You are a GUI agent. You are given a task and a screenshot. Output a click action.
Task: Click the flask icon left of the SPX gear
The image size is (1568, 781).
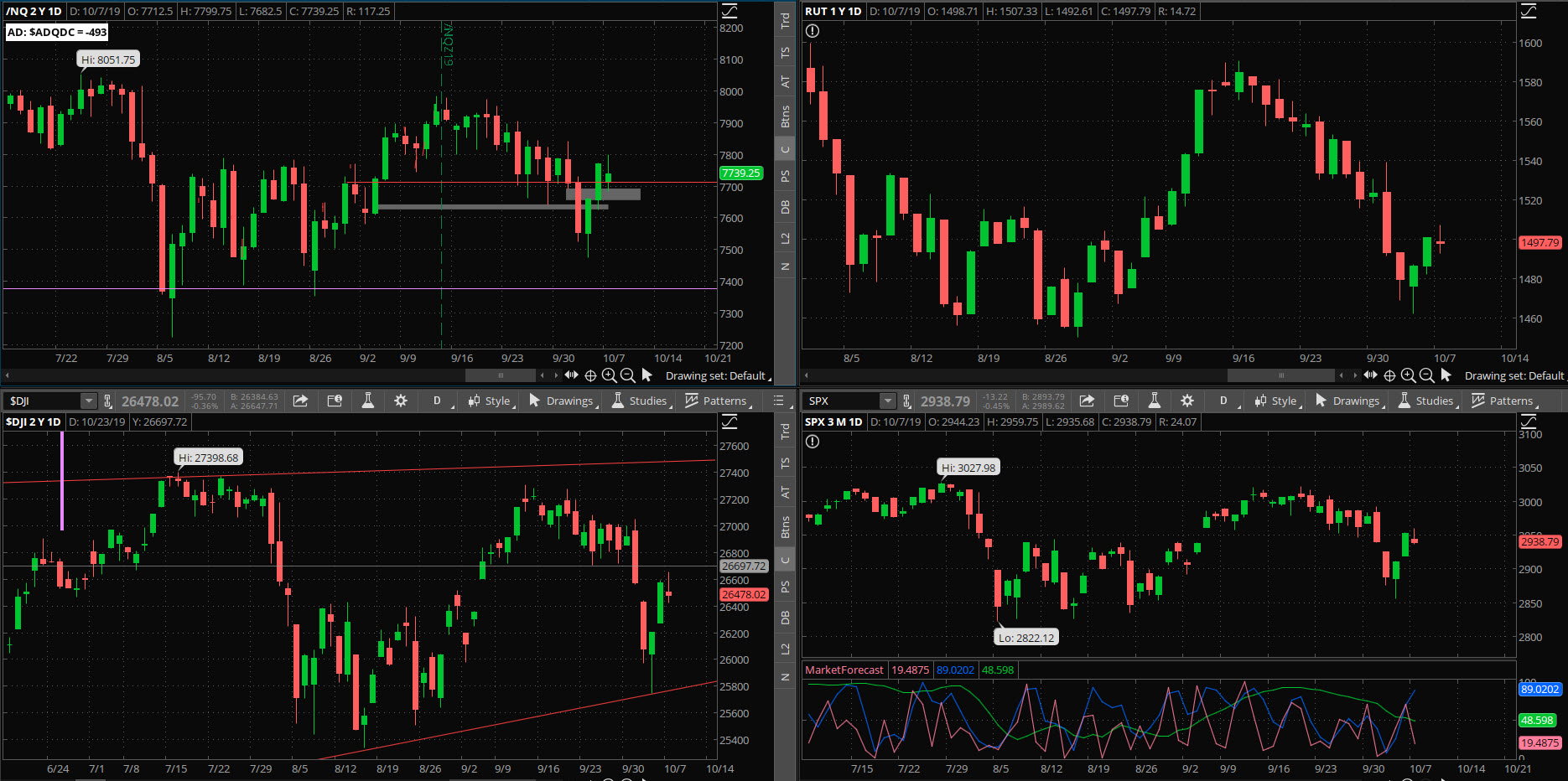(1154, 401)
